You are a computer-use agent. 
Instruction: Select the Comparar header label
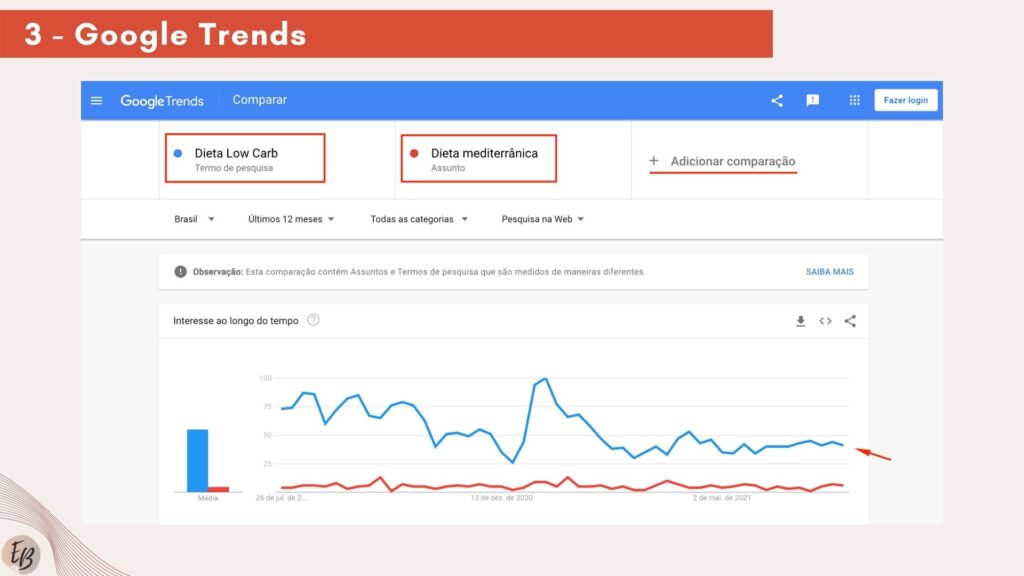[260, 100]
